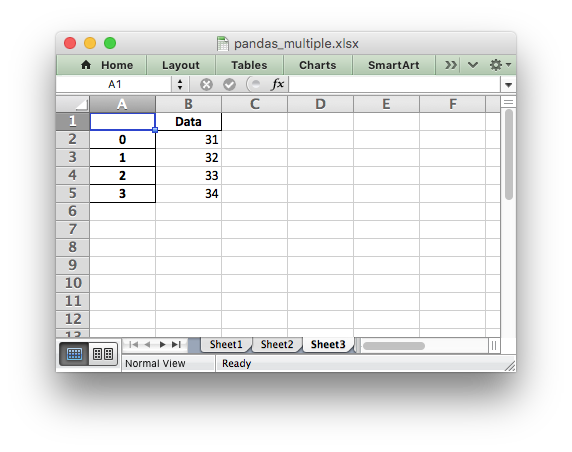The width and height of the screenshot is (572, 452).
Task: Show more ribbon tabs with double chevron
Action: tap(451, 65)
